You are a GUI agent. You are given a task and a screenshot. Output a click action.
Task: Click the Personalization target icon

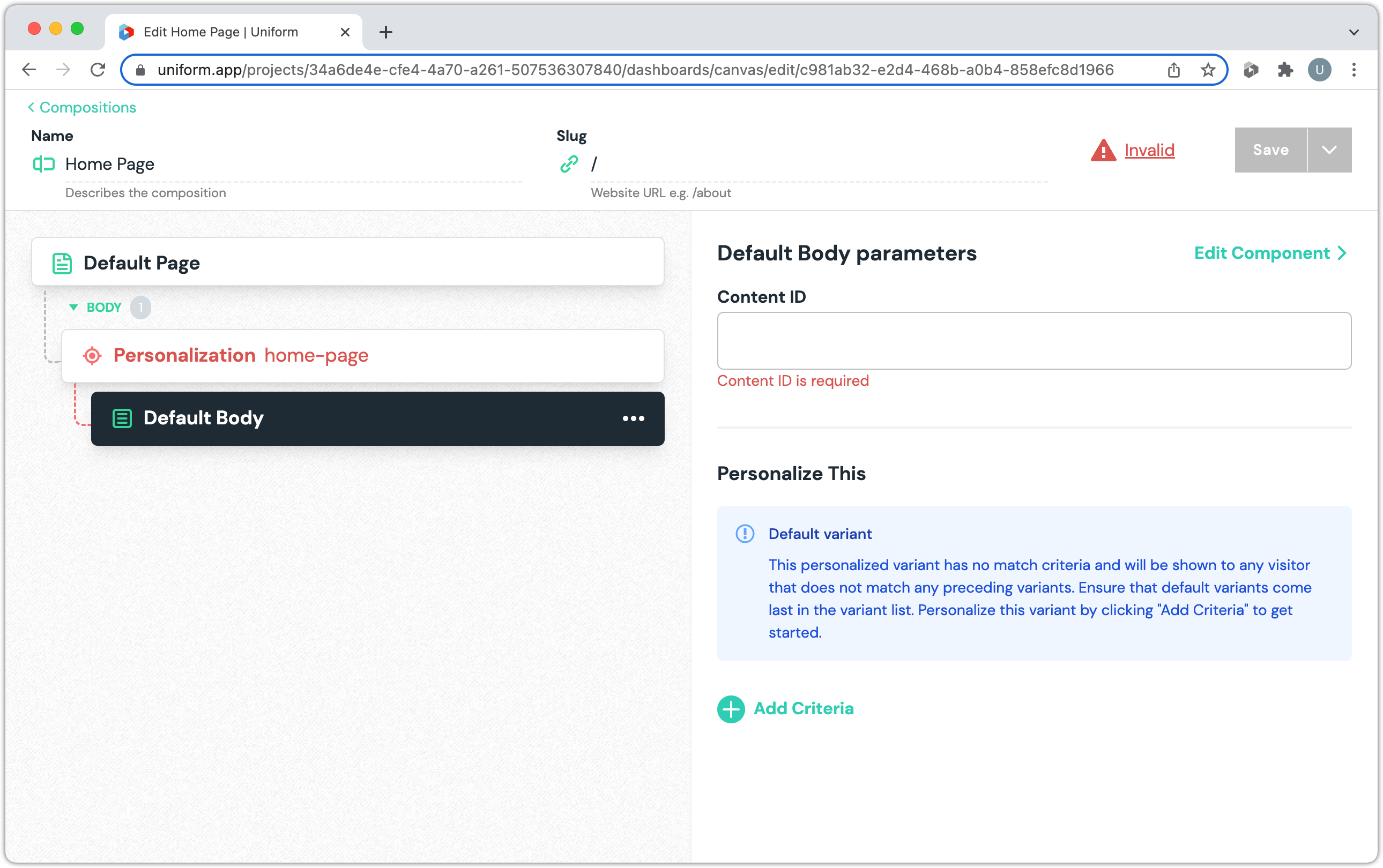click(92, 356)
